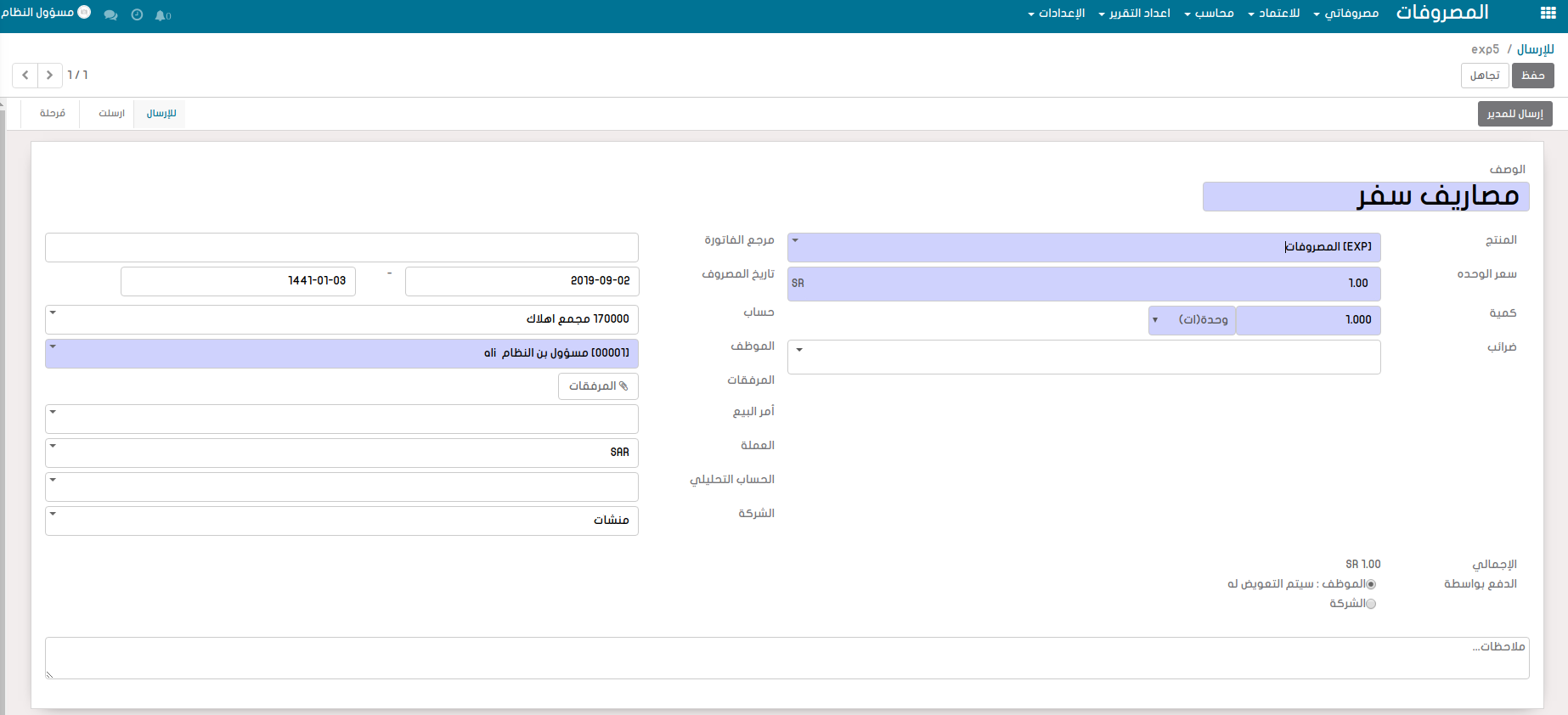
Task: Go to next record with right arrow
Action: click(50, 76)
